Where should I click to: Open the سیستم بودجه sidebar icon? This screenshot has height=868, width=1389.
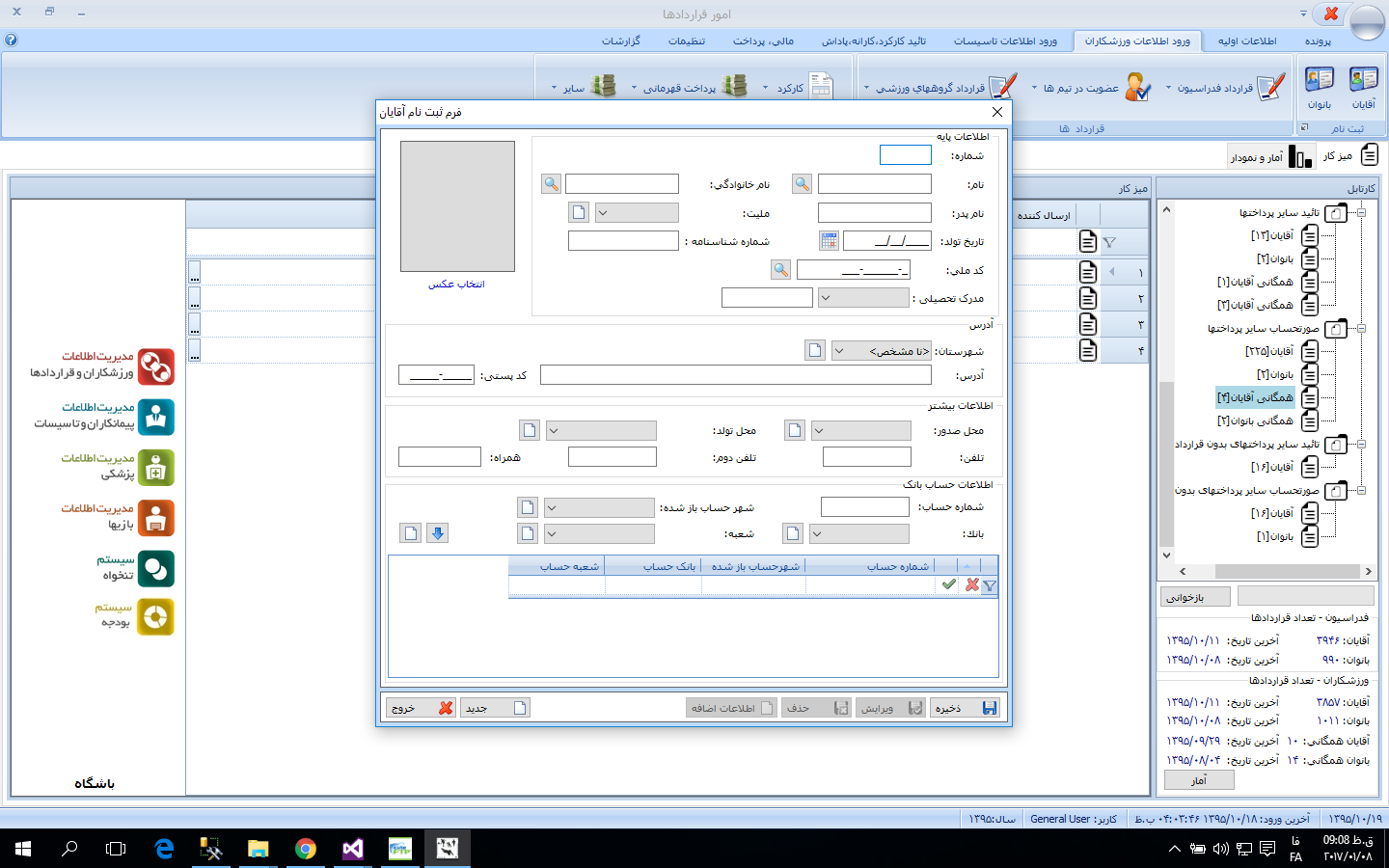(156, 617)
